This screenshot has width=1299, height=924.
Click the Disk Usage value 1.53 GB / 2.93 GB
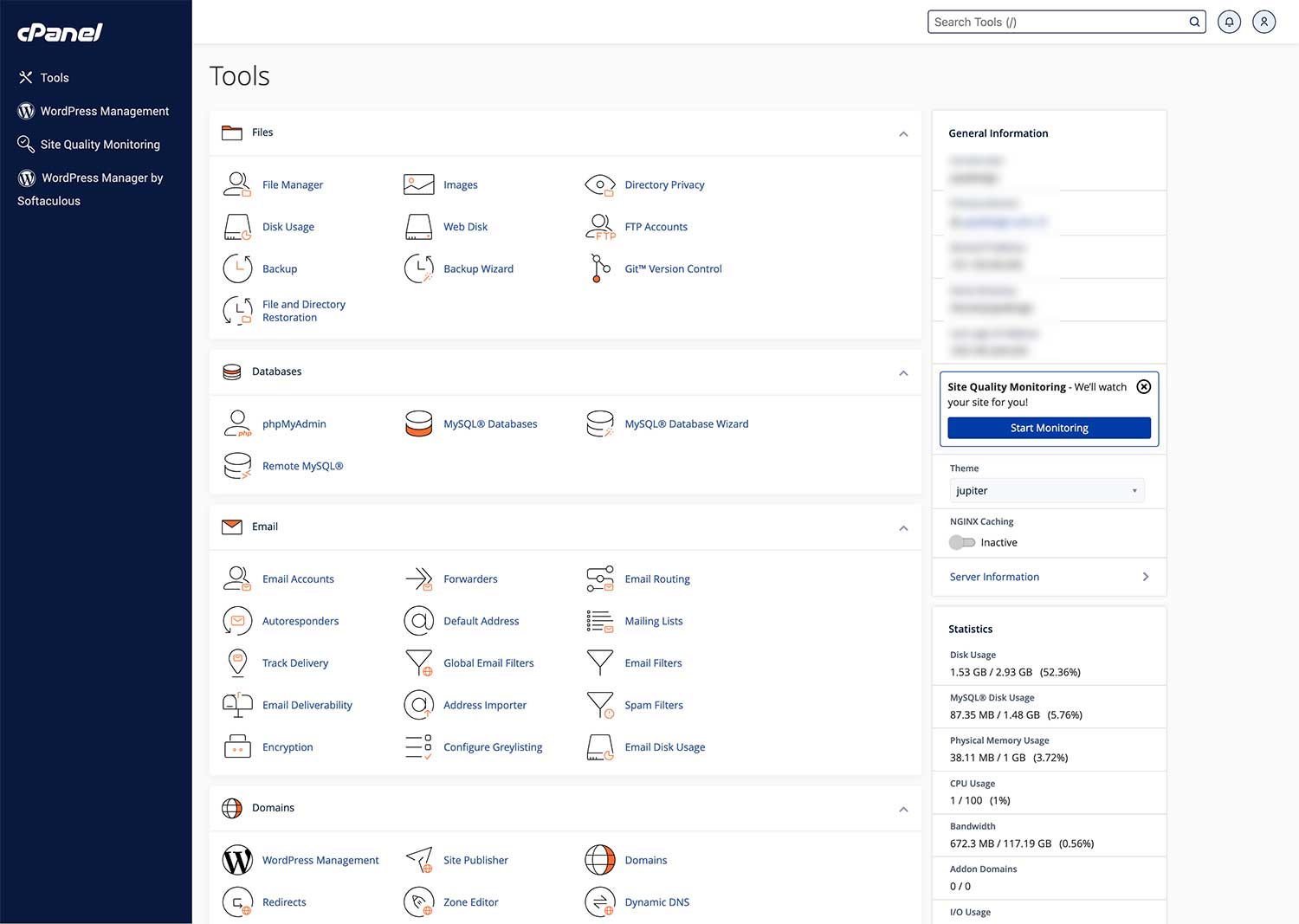(991, 672)
